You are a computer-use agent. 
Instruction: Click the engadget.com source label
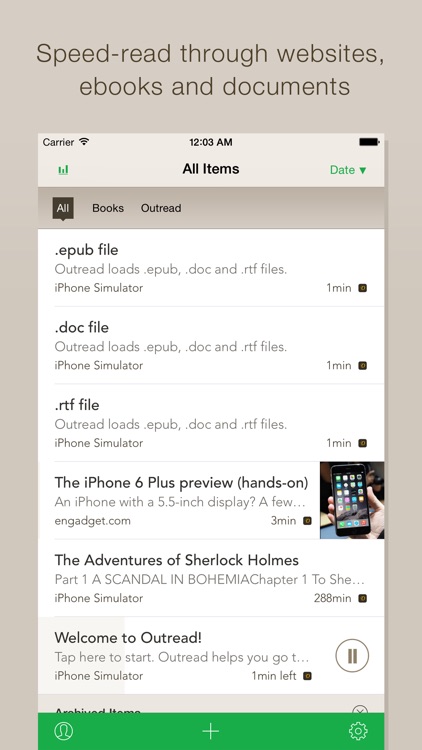click(92, 521)
